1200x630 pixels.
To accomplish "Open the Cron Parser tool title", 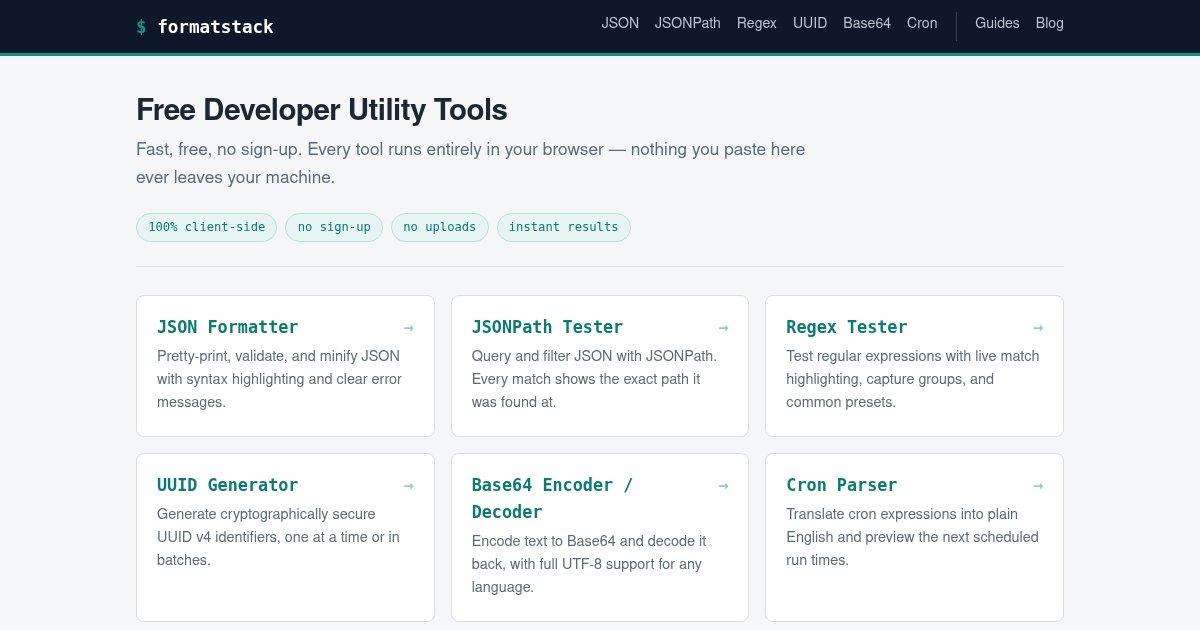I will [842, 485].
